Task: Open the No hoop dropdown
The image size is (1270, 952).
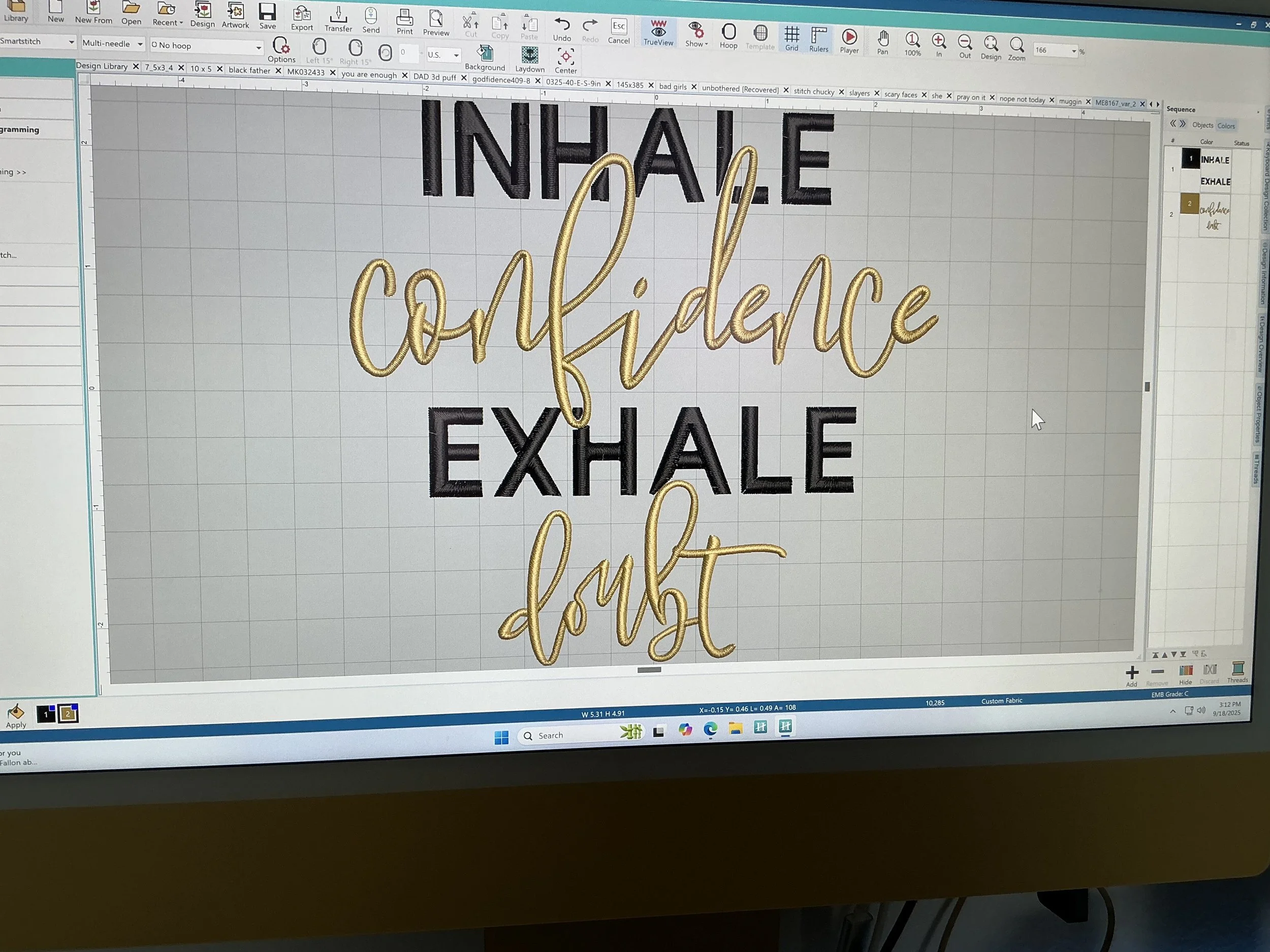Action: point(259,47)
